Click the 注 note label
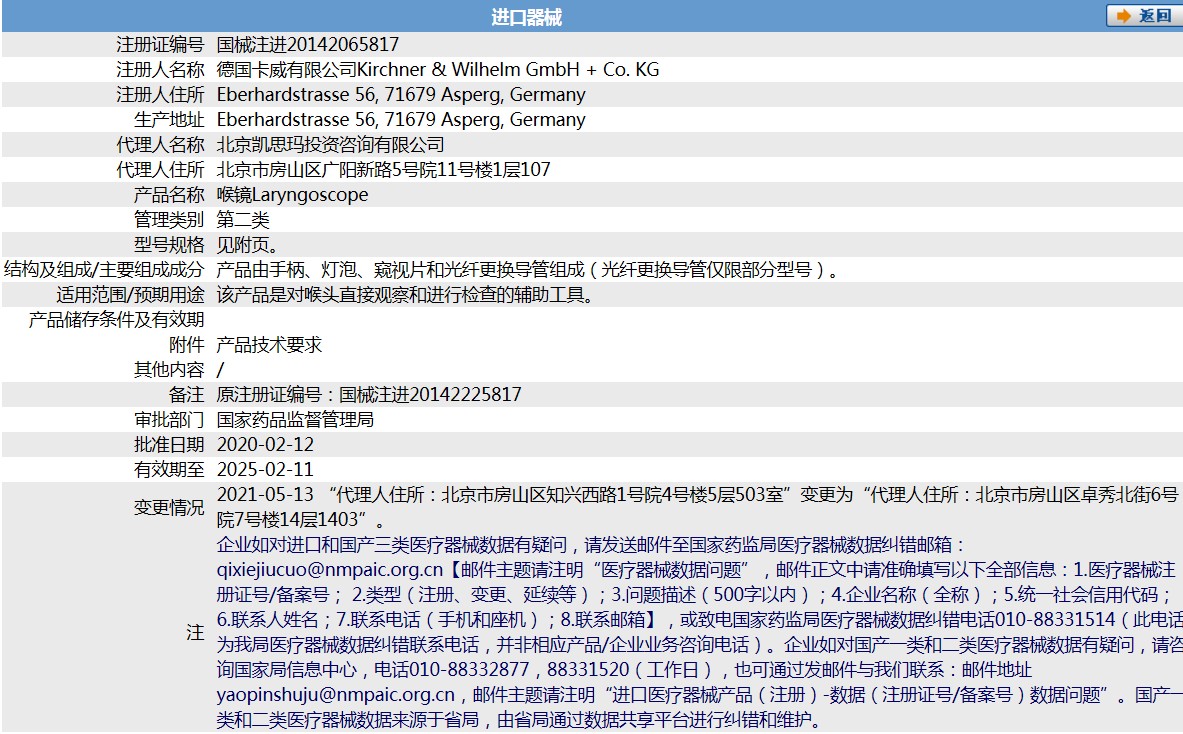 point(195,632)
